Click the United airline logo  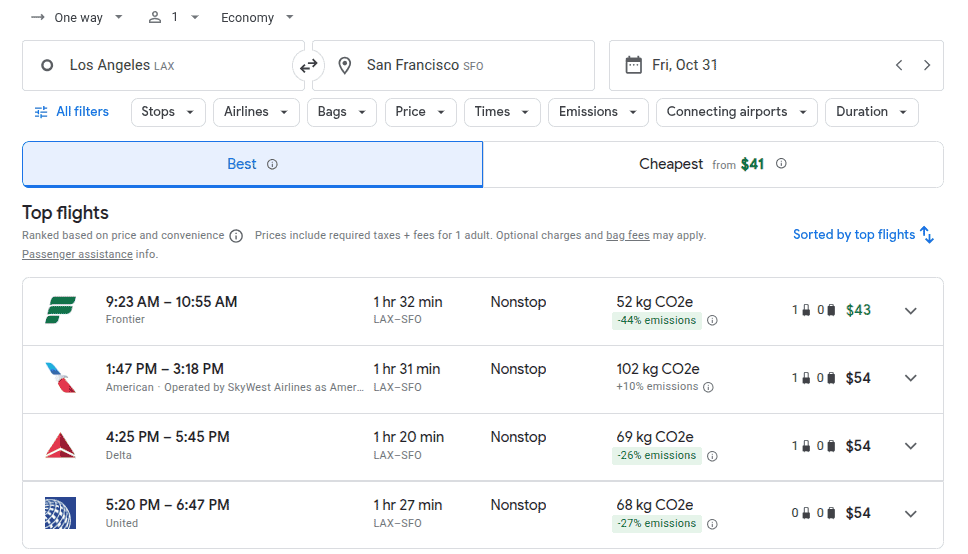click(60, 513)
